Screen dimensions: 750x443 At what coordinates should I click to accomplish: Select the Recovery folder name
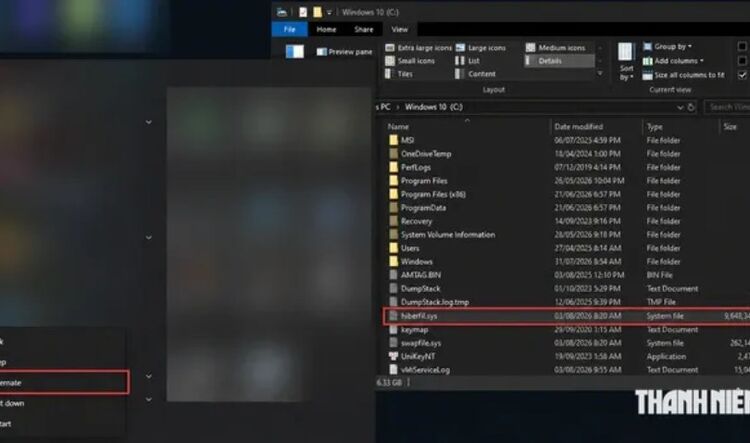pos(416,221)
